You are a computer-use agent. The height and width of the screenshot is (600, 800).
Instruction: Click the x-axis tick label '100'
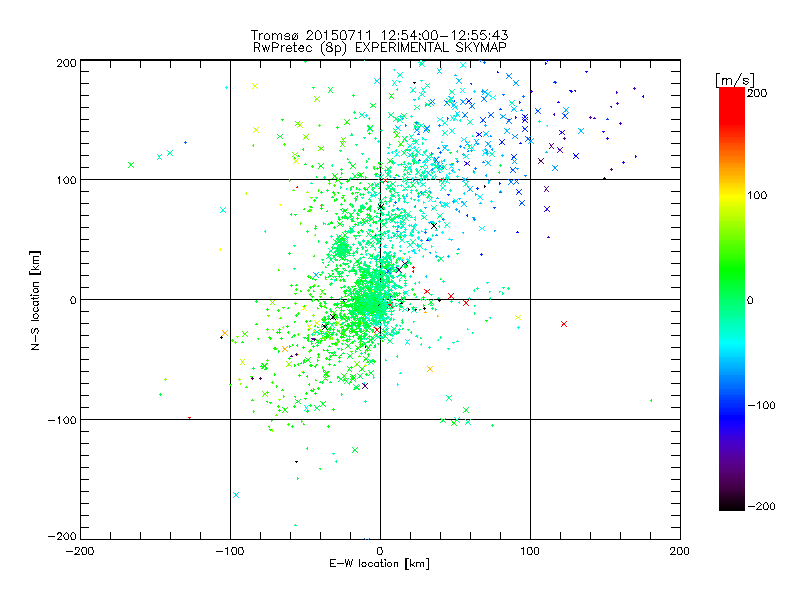pos(530,551)
